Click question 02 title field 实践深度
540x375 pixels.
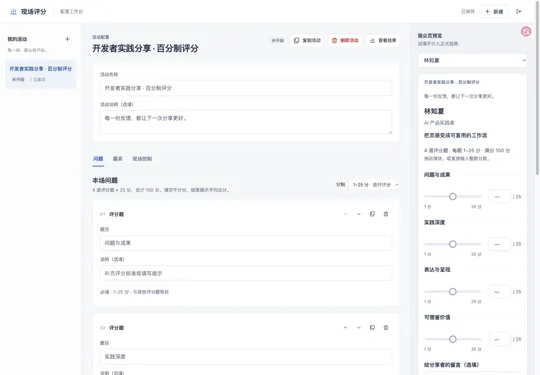[x=246, y=357]
